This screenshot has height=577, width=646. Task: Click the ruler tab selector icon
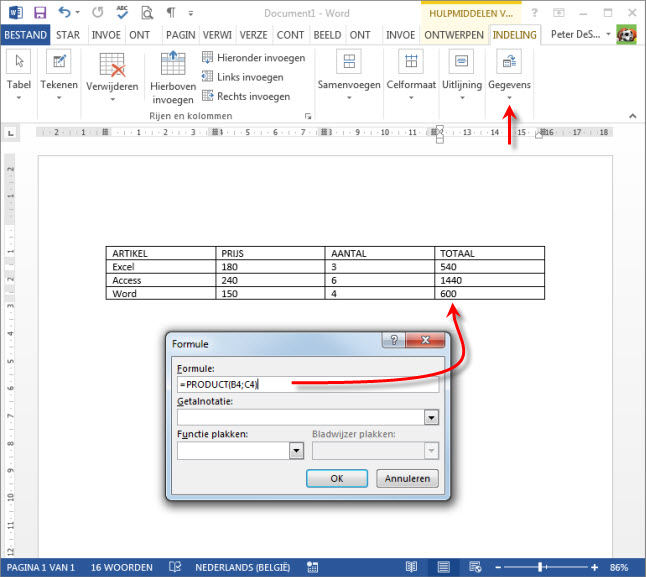[x=11, y=133]
